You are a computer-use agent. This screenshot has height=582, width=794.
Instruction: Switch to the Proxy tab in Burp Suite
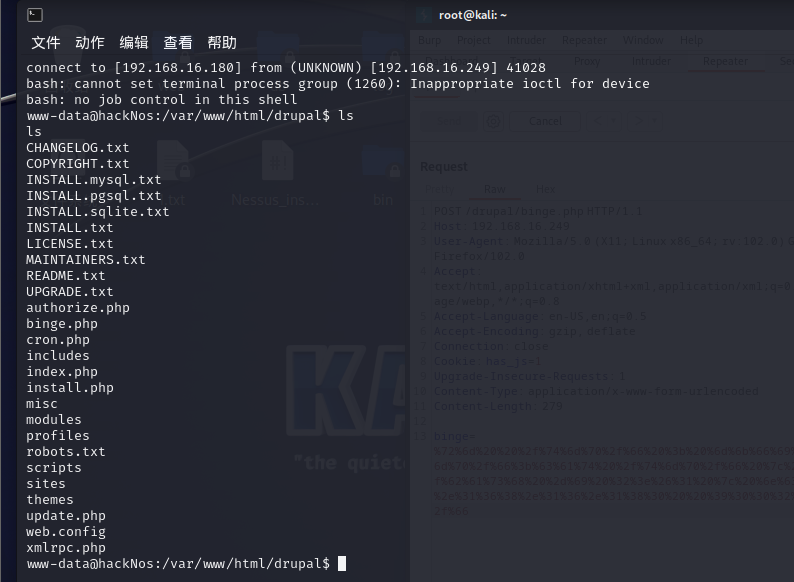pos(587,61)
